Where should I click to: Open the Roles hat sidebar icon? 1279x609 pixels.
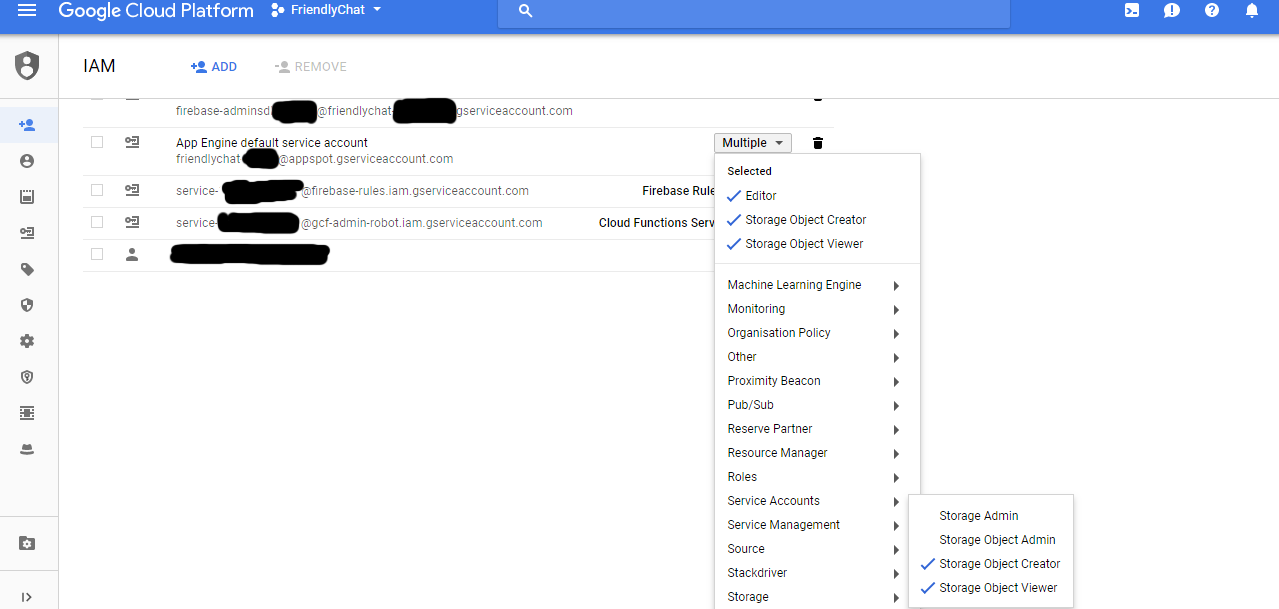[27, 450]
